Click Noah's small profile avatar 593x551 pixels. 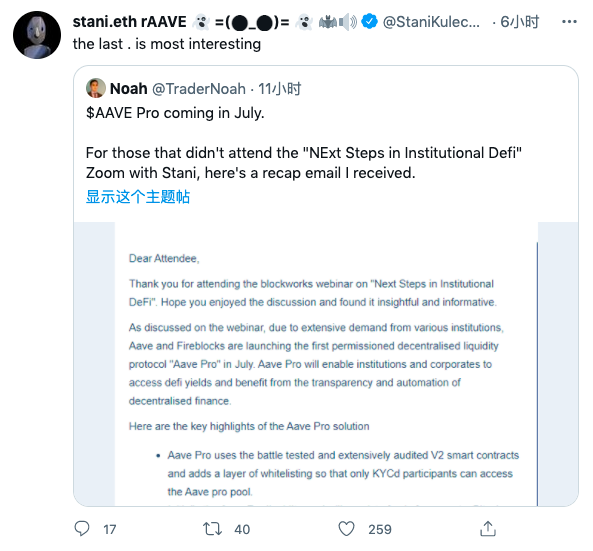pos(96,88)
